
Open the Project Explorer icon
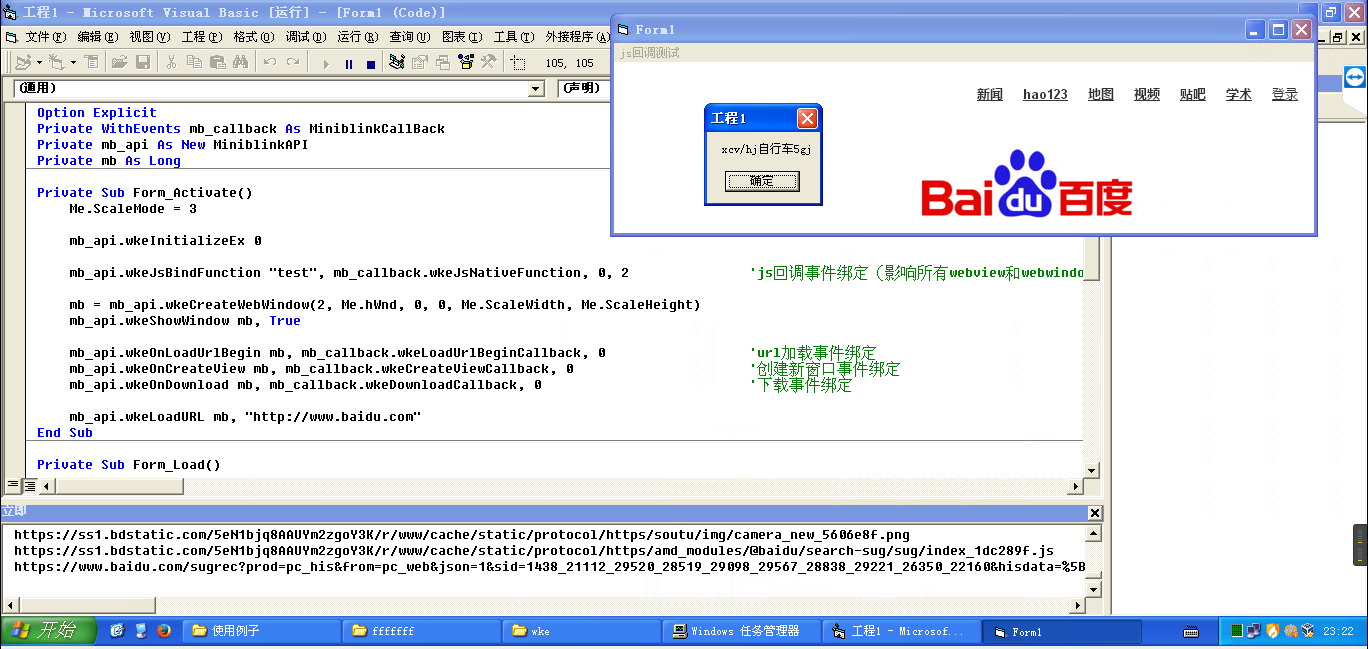[397, 62]
